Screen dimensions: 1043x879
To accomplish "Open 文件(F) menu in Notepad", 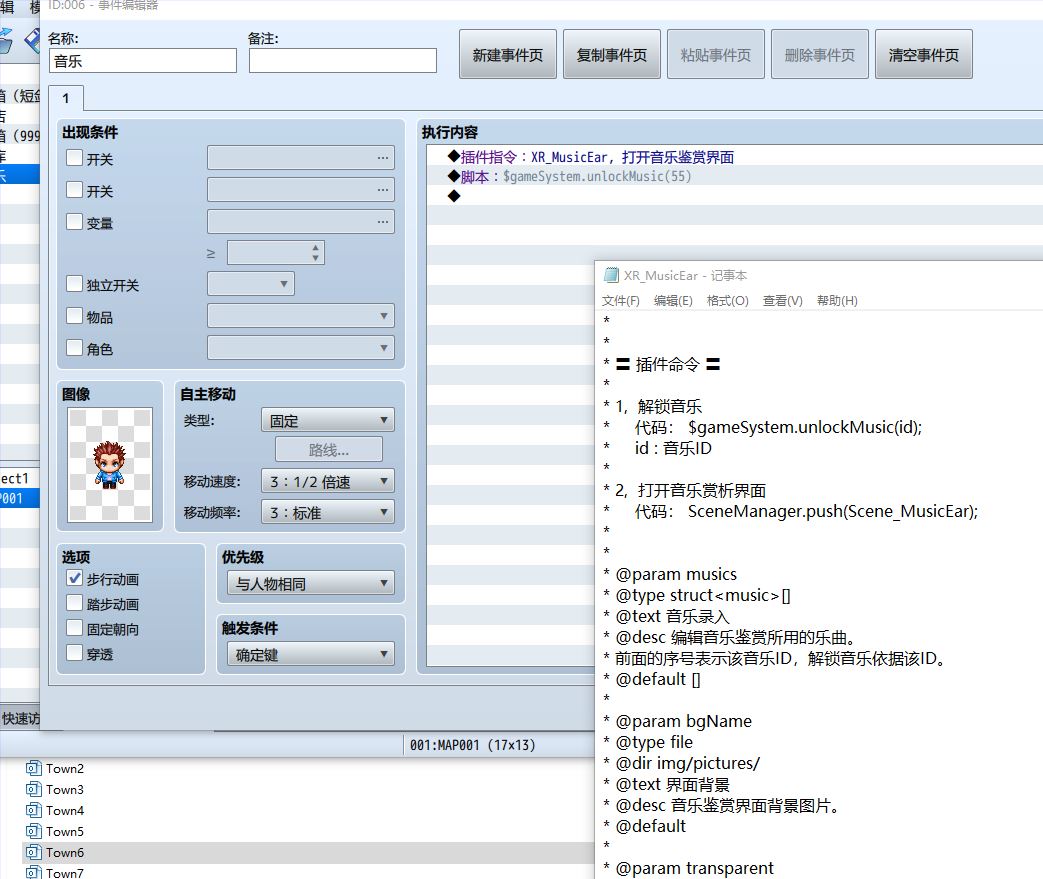I will click(x=621, y=301).
